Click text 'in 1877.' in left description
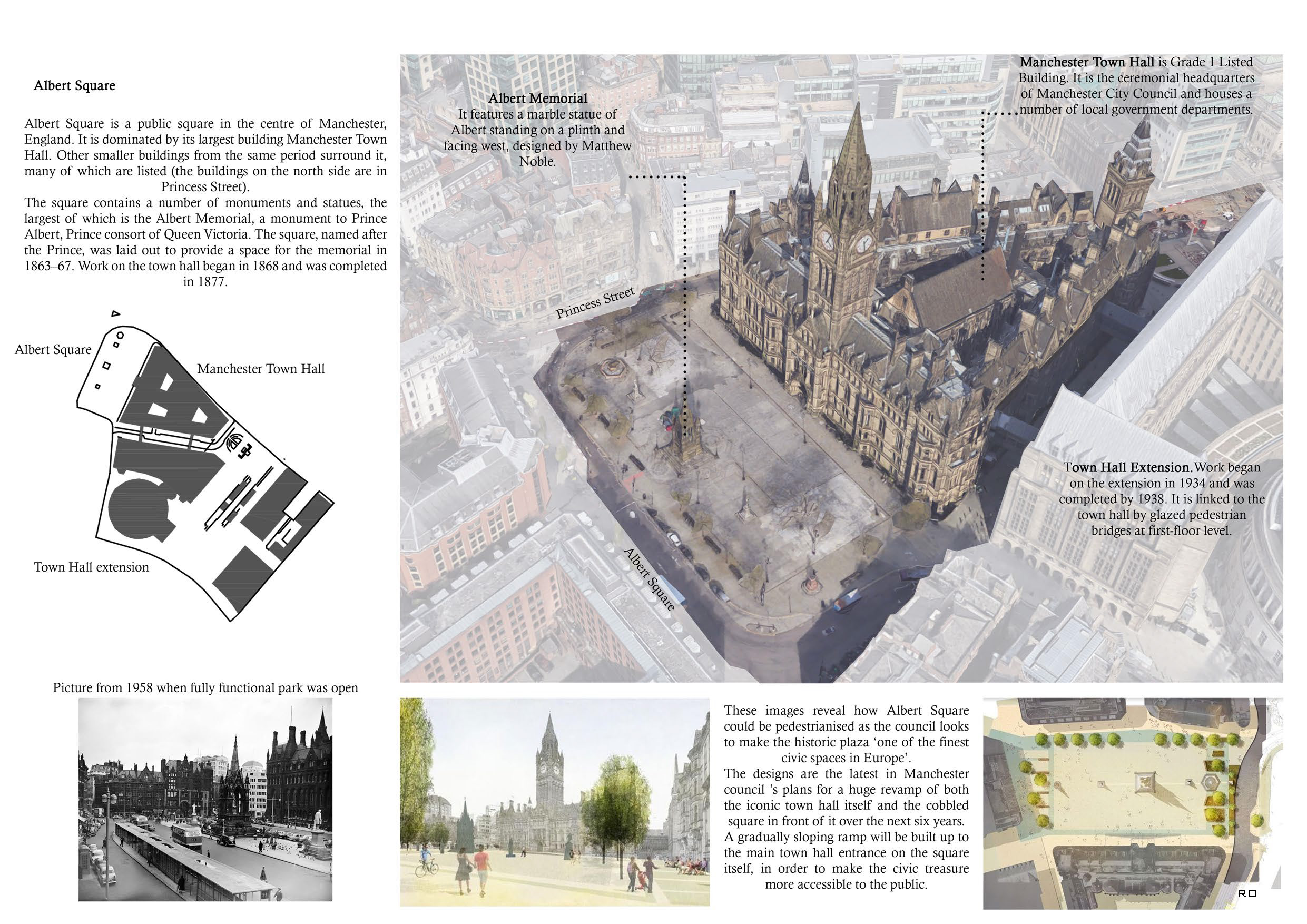1307x924 pixels. 205,282
